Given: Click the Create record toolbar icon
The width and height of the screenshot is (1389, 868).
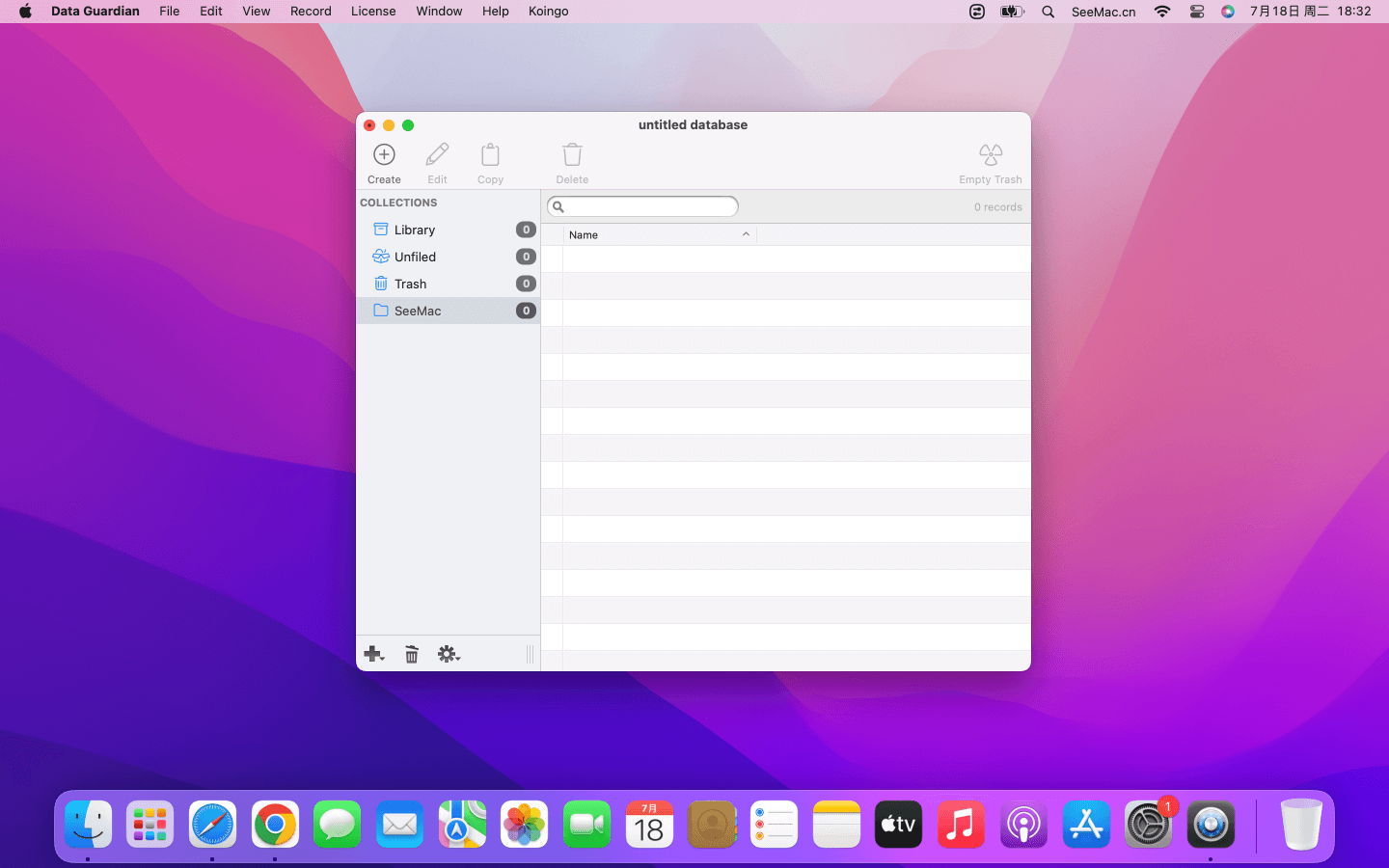Looking at the screenshot, I should [384, 154].
